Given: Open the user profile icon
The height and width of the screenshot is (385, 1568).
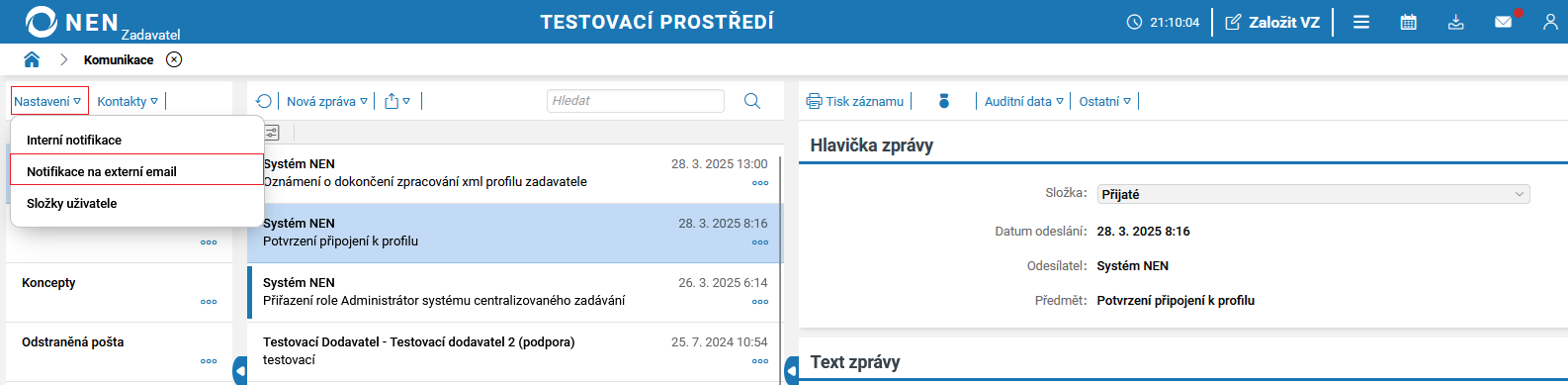Looking at the screenshot, I should click(1550, 22).
